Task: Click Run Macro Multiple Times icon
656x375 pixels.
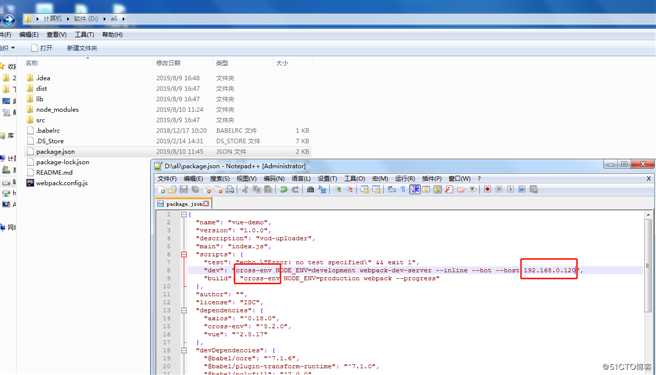Action: point(522,190)
